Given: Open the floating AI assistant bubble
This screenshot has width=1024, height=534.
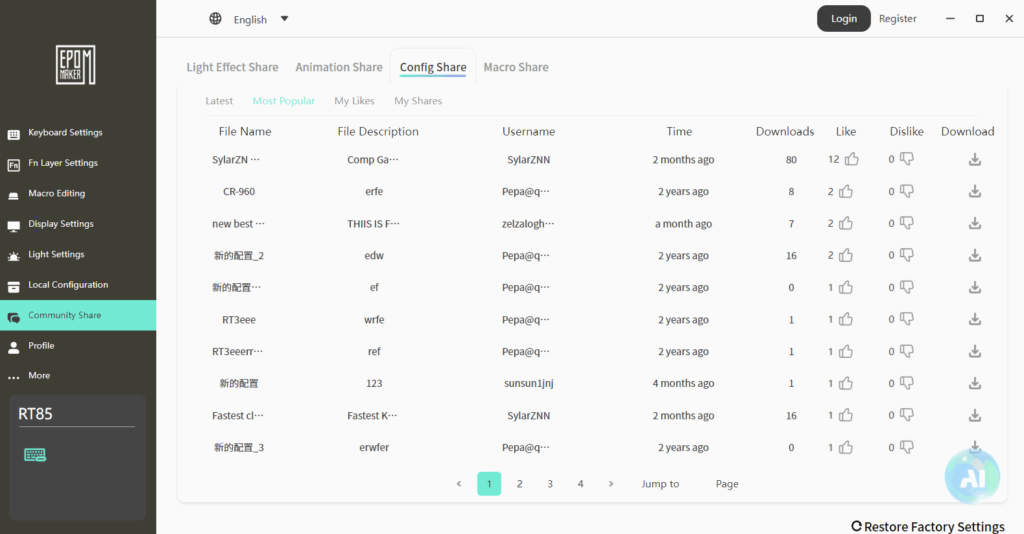Looking at the screenshot, I should point(972,476).
